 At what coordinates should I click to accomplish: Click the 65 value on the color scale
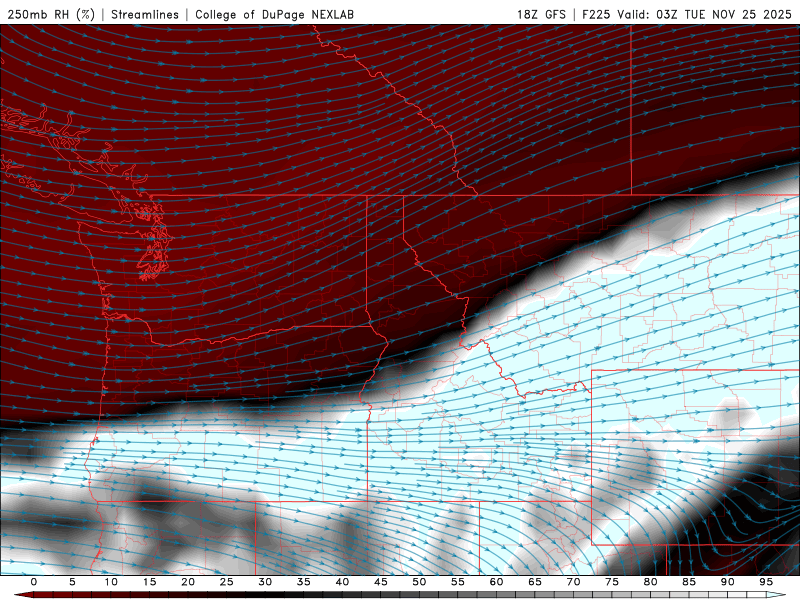coord(535,582)
